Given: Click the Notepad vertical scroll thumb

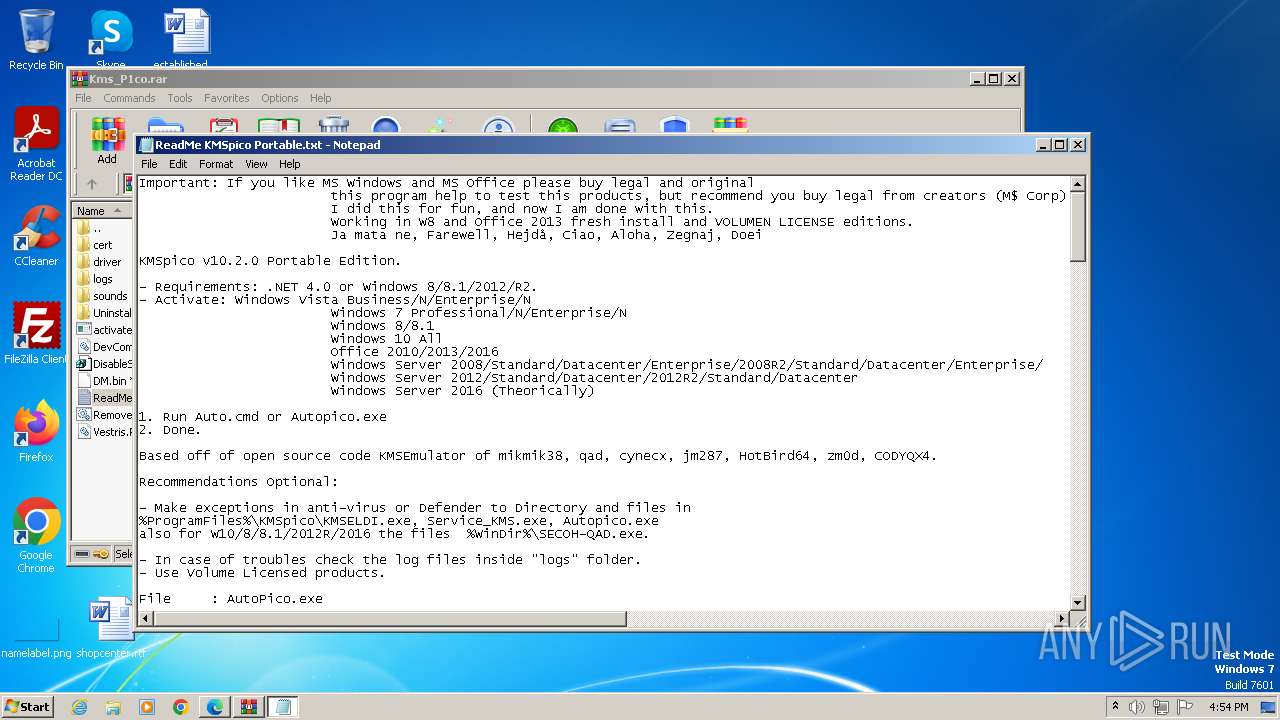Looking at the screenshot, I should click(1078, 227).
